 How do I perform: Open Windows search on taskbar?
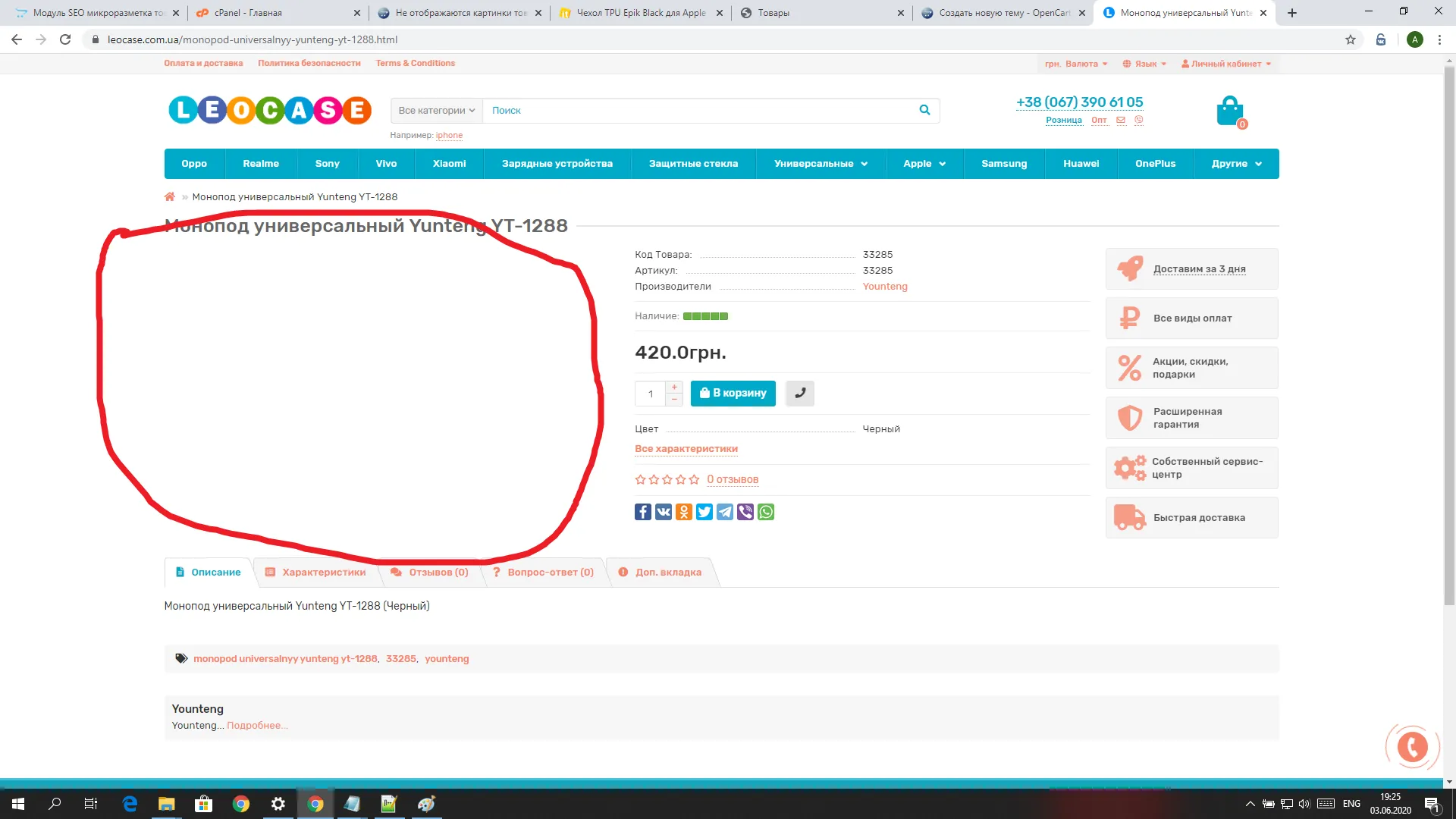[x=55, y=804]
